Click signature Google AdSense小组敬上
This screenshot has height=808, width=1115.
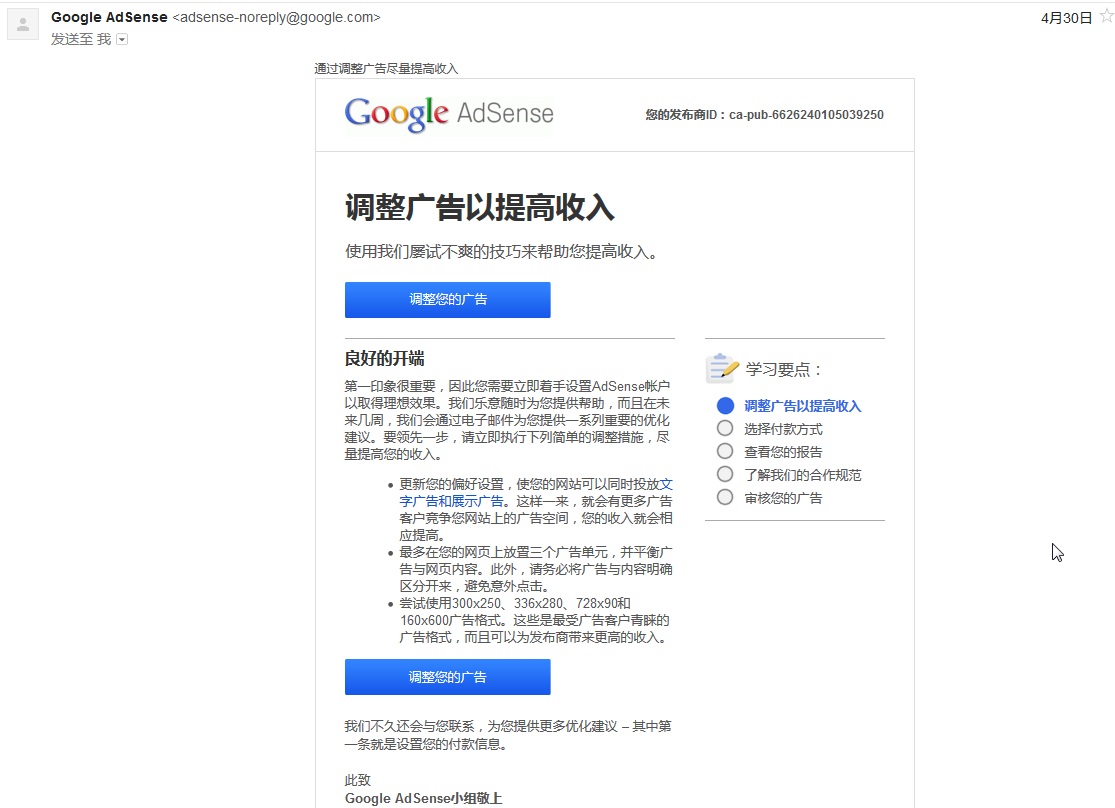tap(423, 798)
